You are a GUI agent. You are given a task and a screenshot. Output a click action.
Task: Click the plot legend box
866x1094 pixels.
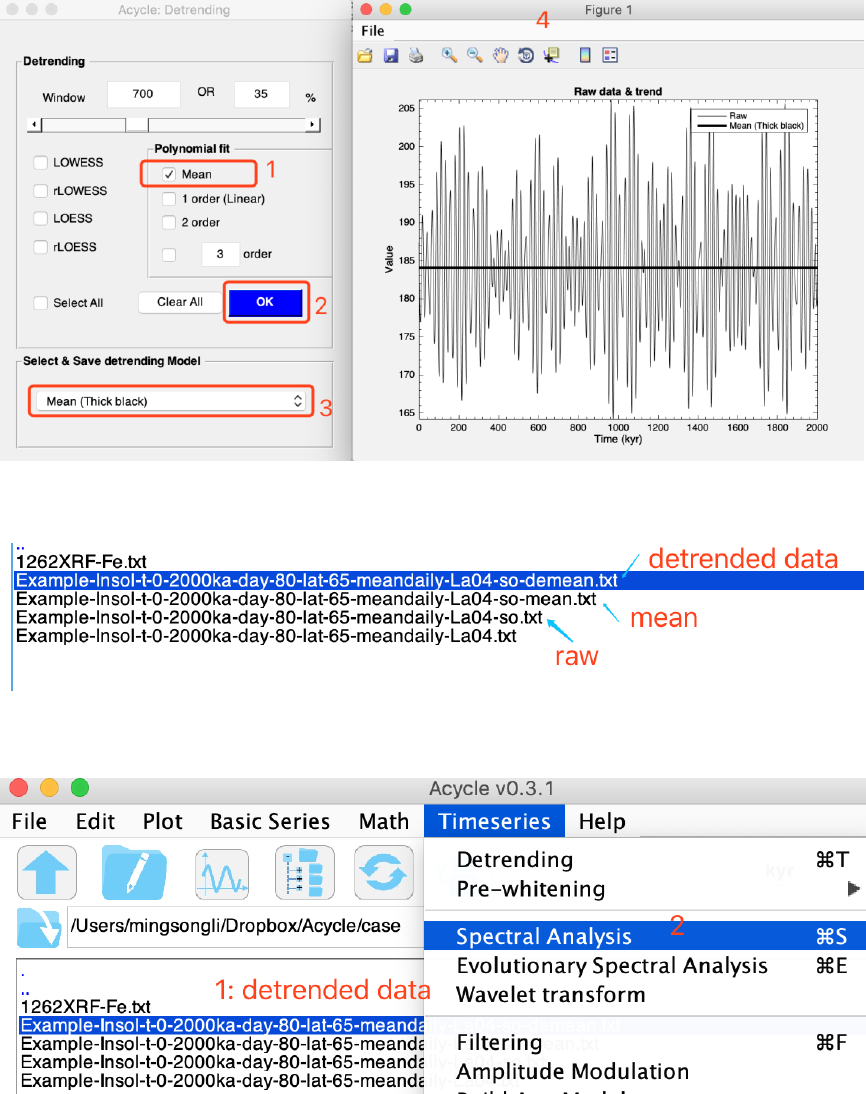(x=749, y=121)
